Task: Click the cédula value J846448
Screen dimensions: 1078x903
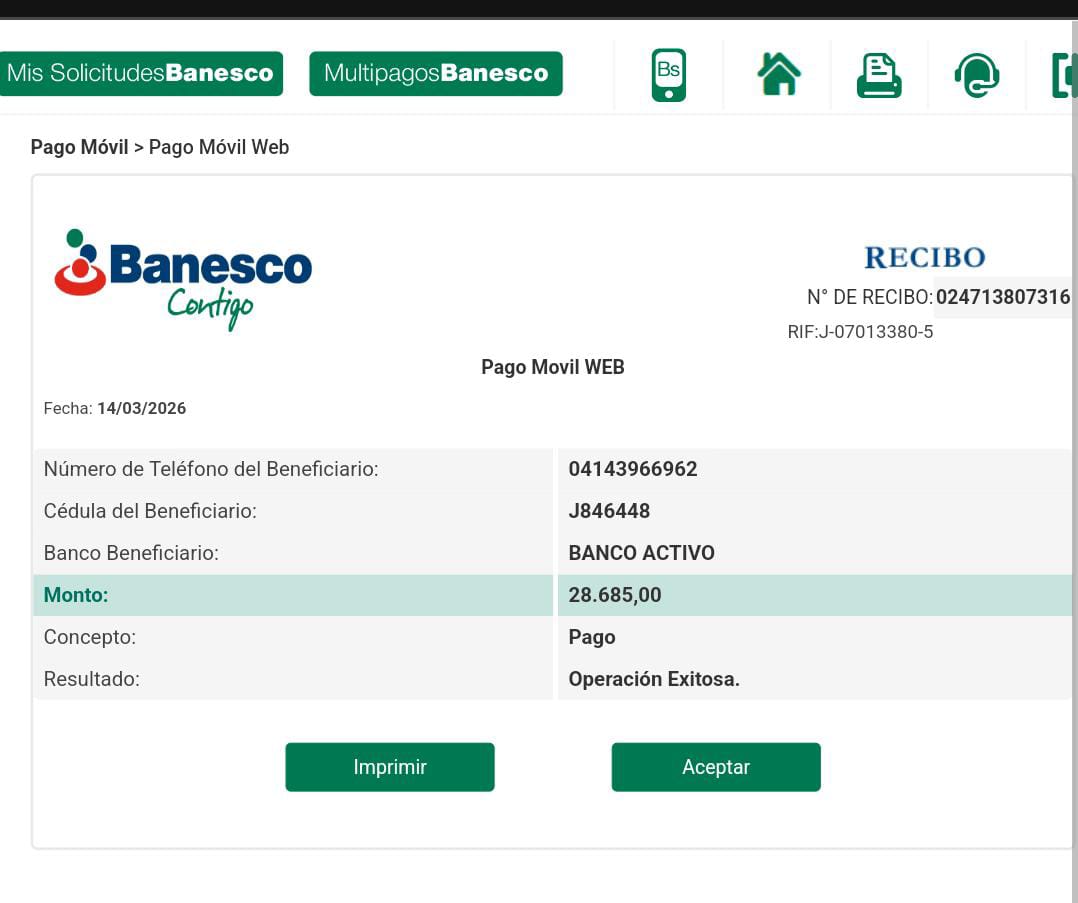Action: tap(609, 511)
